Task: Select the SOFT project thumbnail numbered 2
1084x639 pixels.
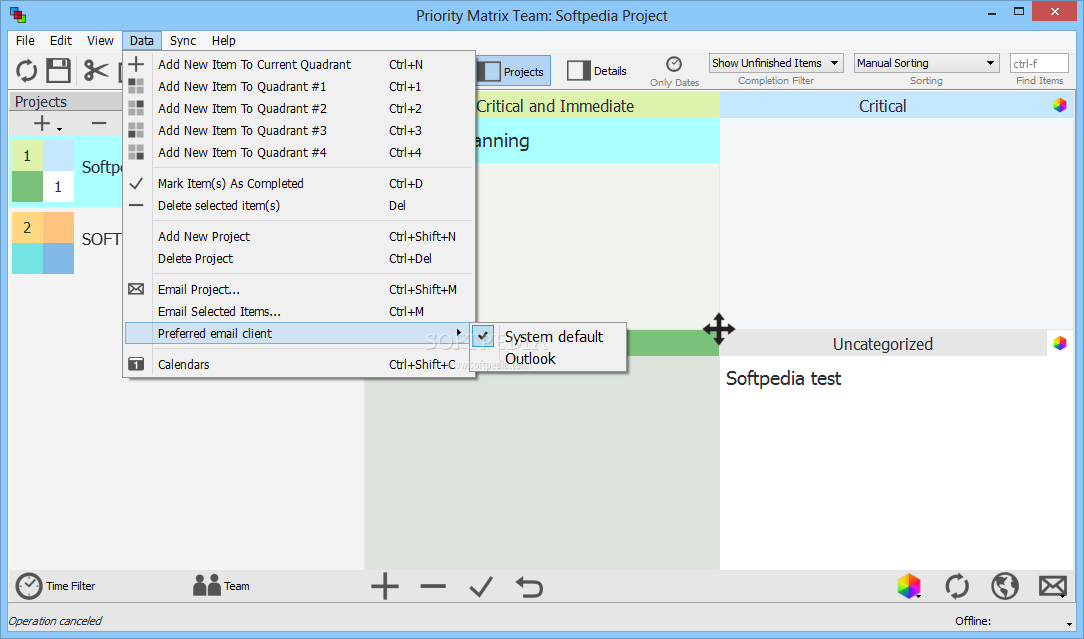Action: pyautogui.click(x=43, y=243)
